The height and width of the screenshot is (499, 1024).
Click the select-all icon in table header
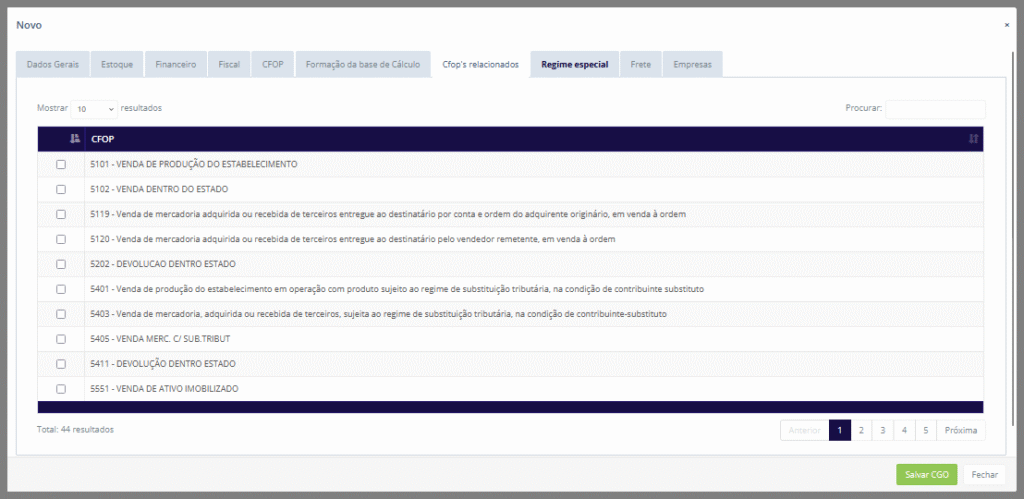tap(75, 139)
